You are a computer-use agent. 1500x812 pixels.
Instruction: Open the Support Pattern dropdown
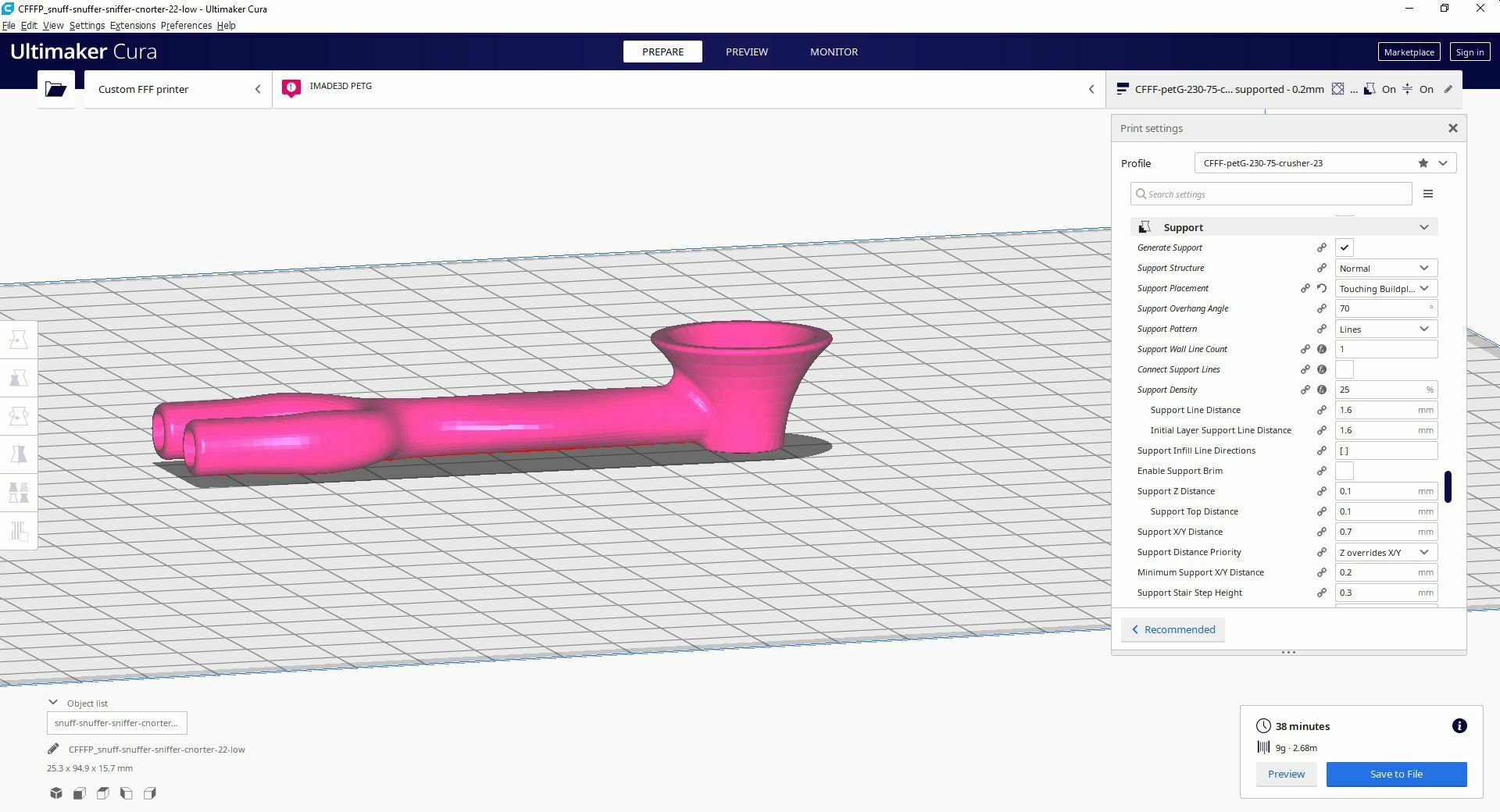(1385, 329)
